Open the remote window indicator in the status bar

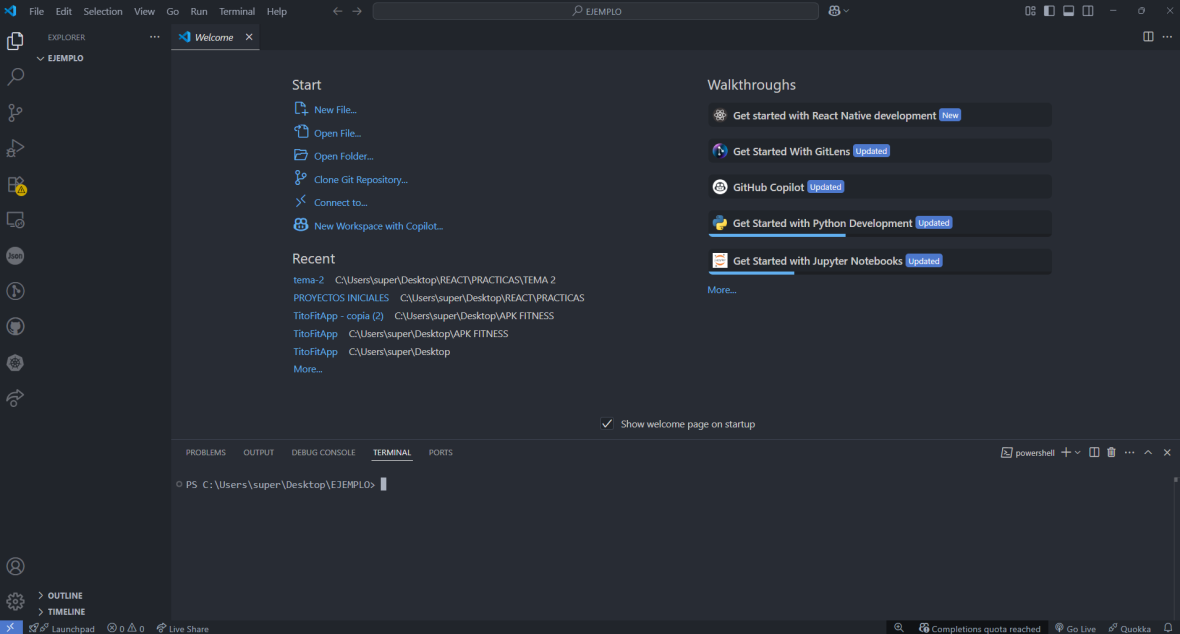[11, 628]
